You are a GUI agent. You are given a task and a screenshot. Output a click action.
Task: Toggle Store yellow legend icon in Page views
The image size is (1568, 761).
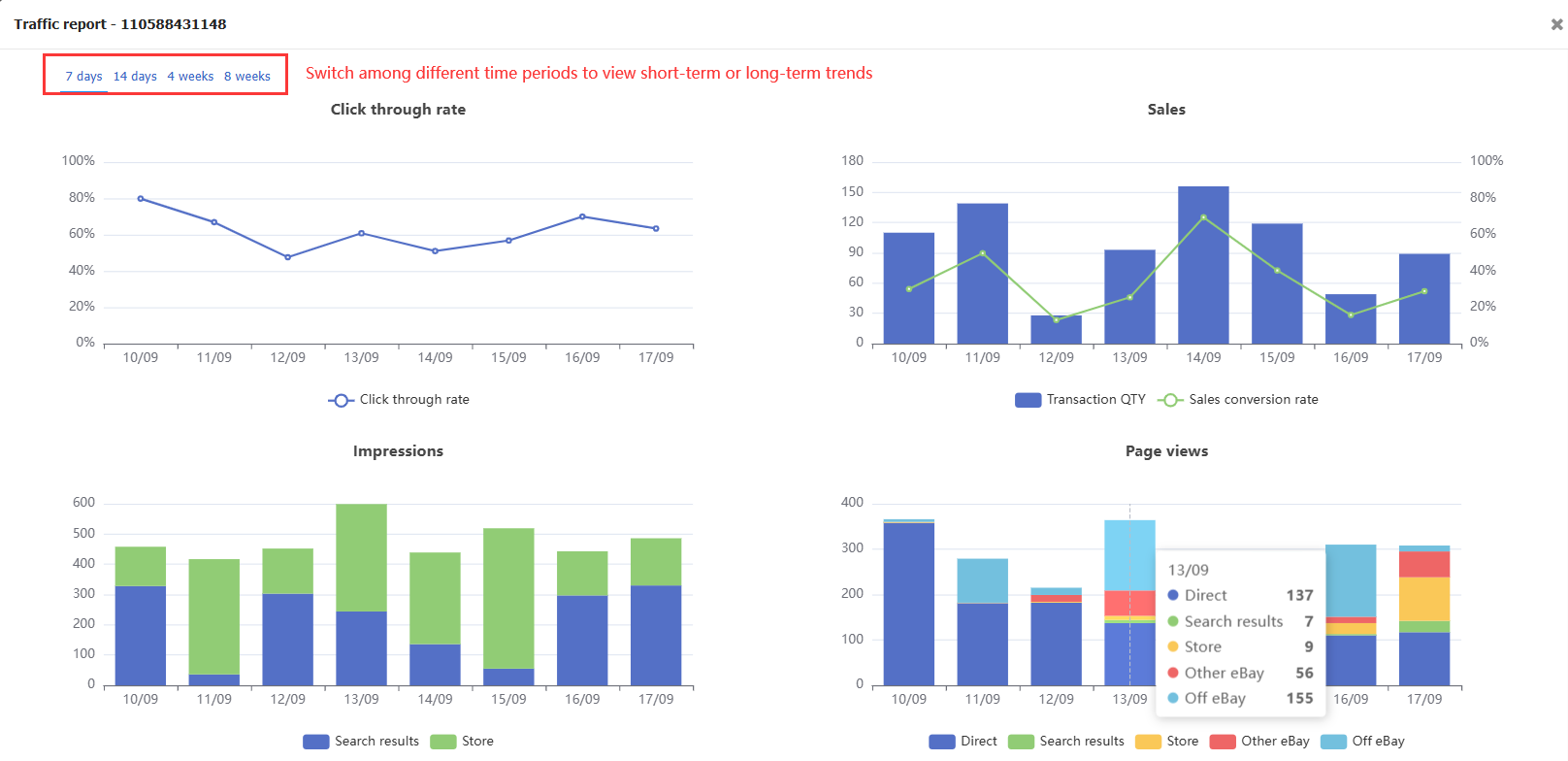(1148, 742)
